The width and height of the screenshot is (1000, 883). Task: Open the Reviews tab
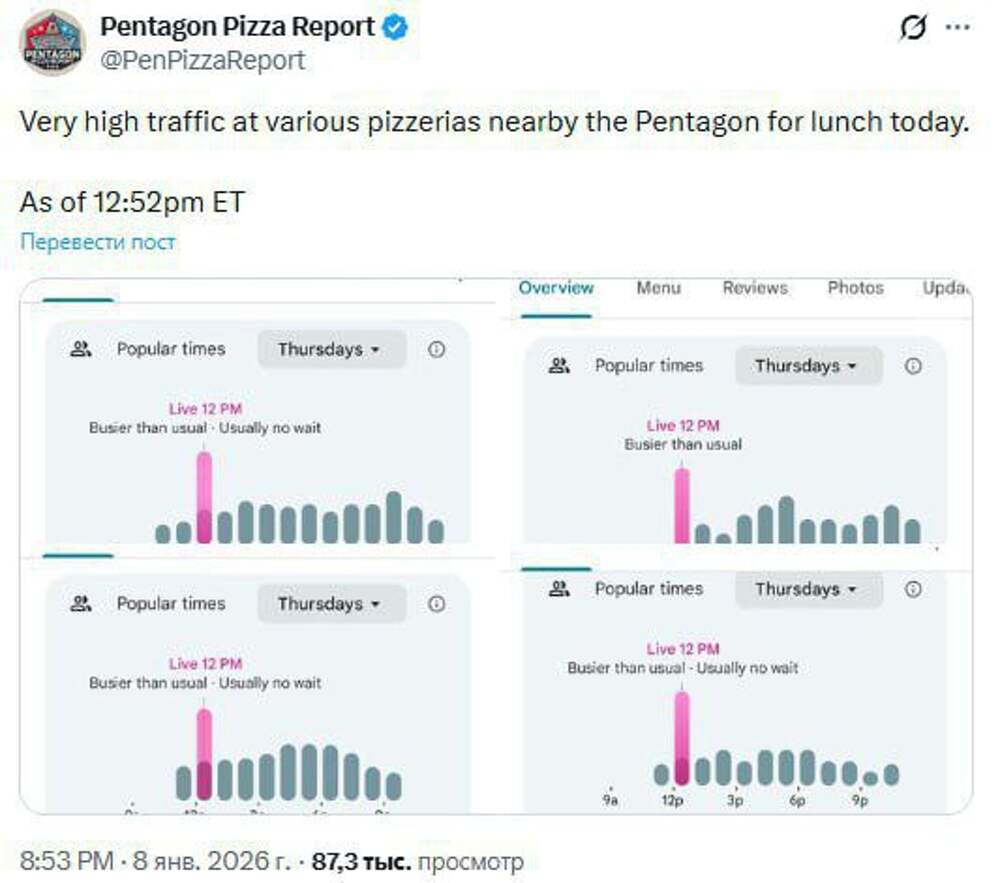[x=755, y=288]
